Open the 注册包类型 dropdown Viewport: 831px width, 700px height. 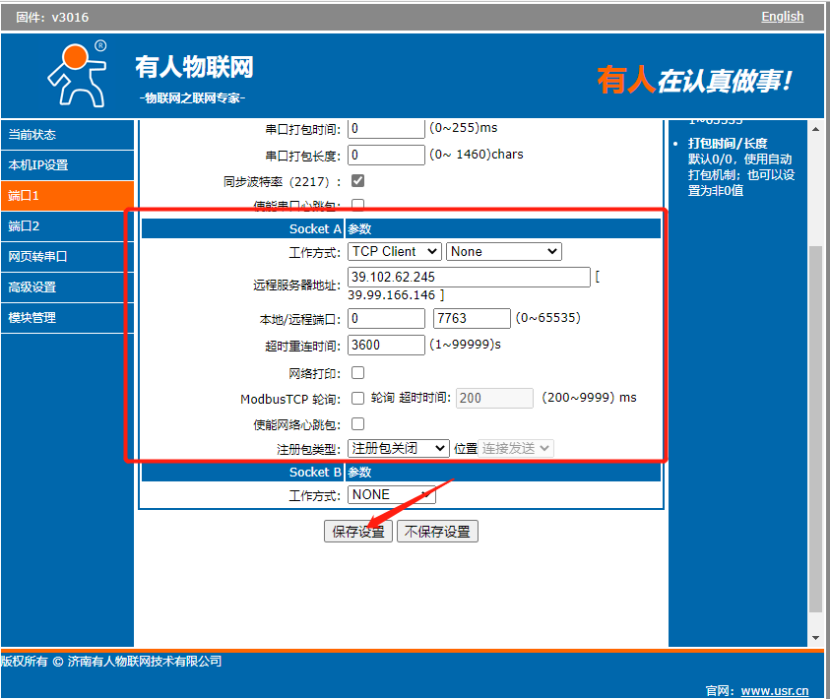(x=398, y=449)
